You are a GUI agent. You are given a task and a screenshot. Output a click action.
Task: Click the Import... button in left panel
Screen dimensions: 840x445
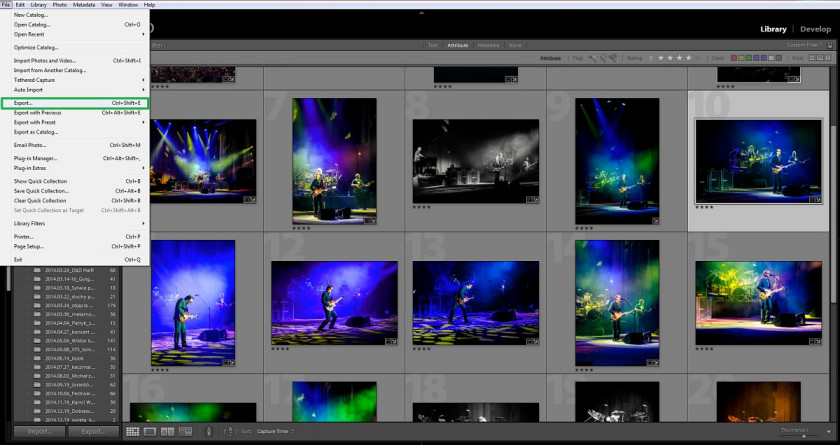pyautogui.click(x=39, y=432)
